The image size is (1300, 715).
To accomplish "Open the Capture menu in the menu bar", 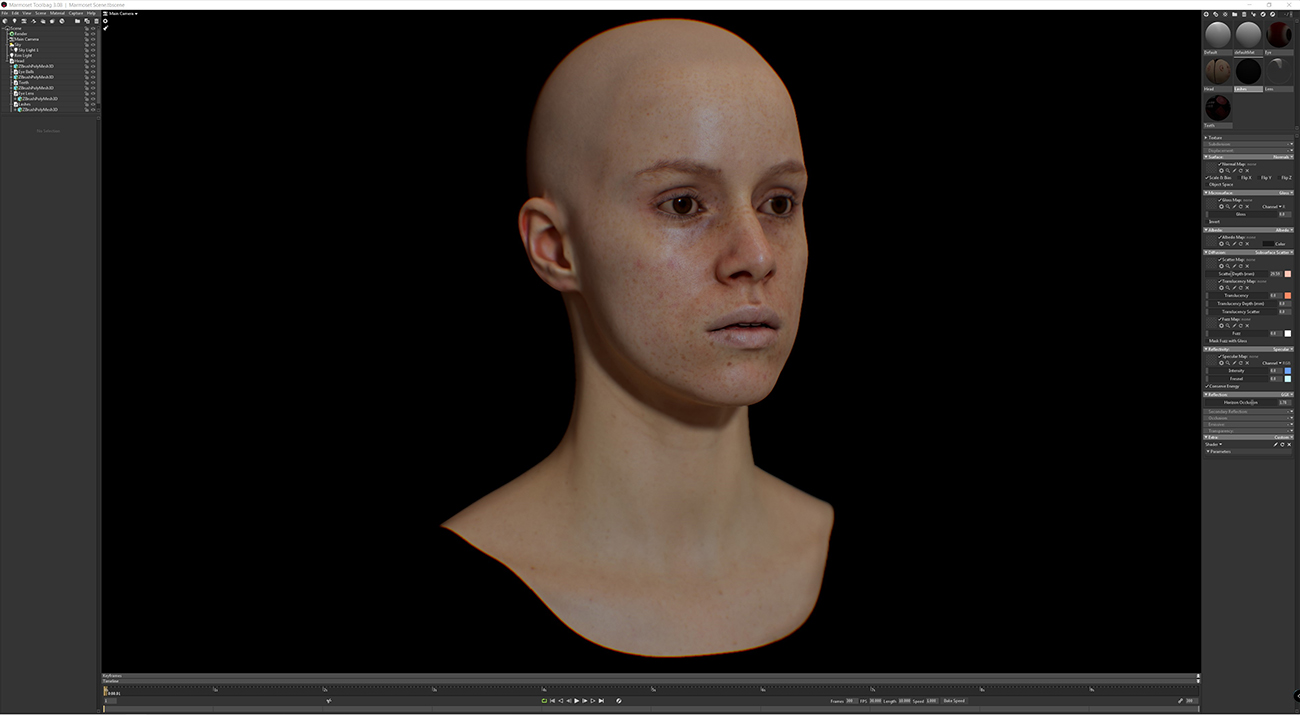I will pyautogui.click(x=75, y=13).
